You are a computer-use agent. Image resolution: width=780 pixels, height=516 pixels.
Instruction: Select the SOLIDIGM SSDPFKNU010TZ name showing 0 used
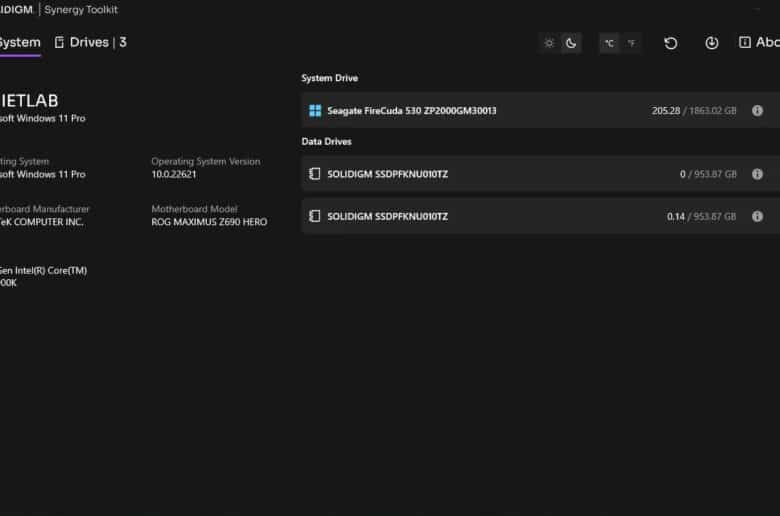click(x=388, y=174)
